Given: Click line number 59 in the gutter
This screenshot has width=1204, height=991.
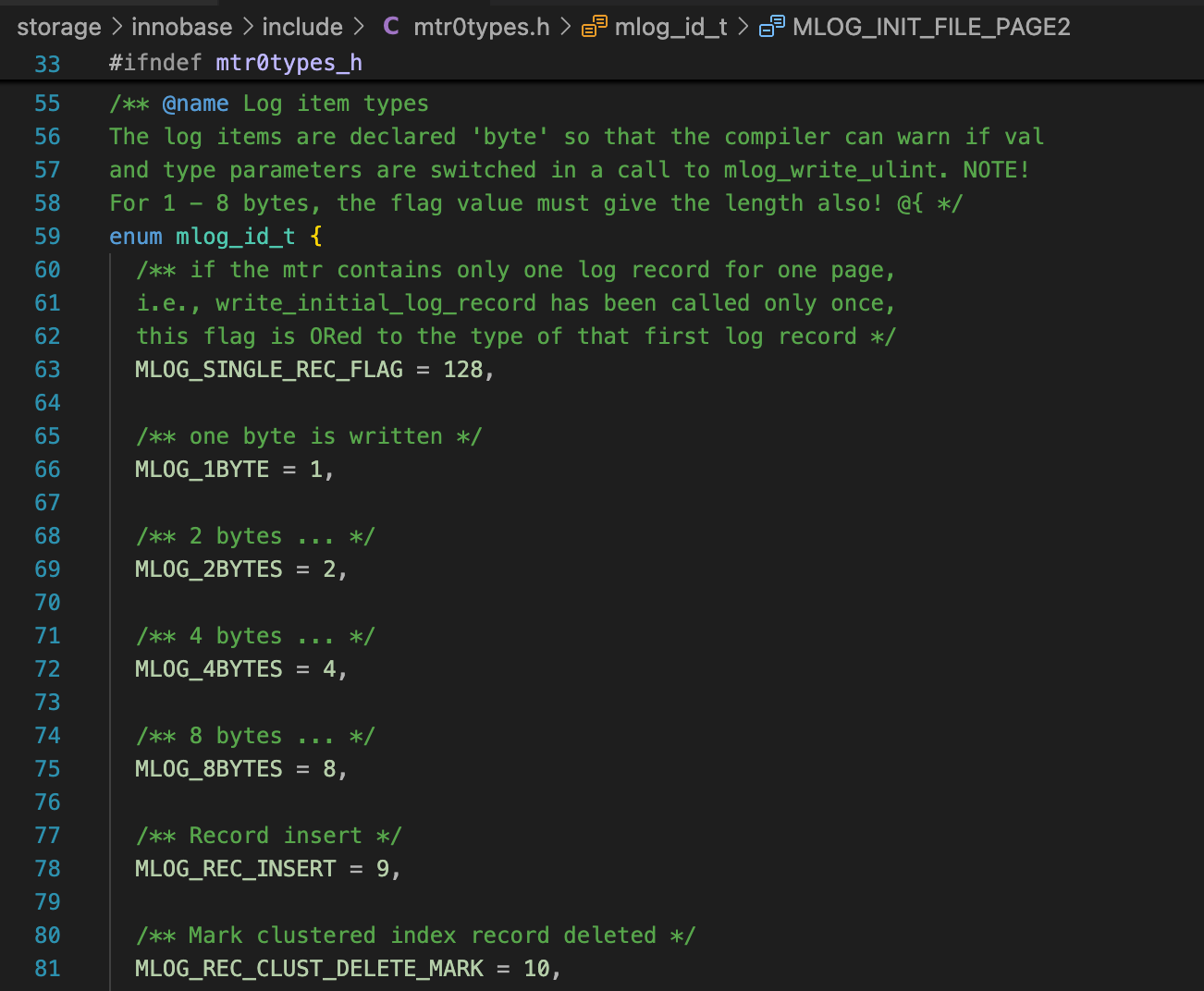Looking at the screenshot, I should [47, 237].
